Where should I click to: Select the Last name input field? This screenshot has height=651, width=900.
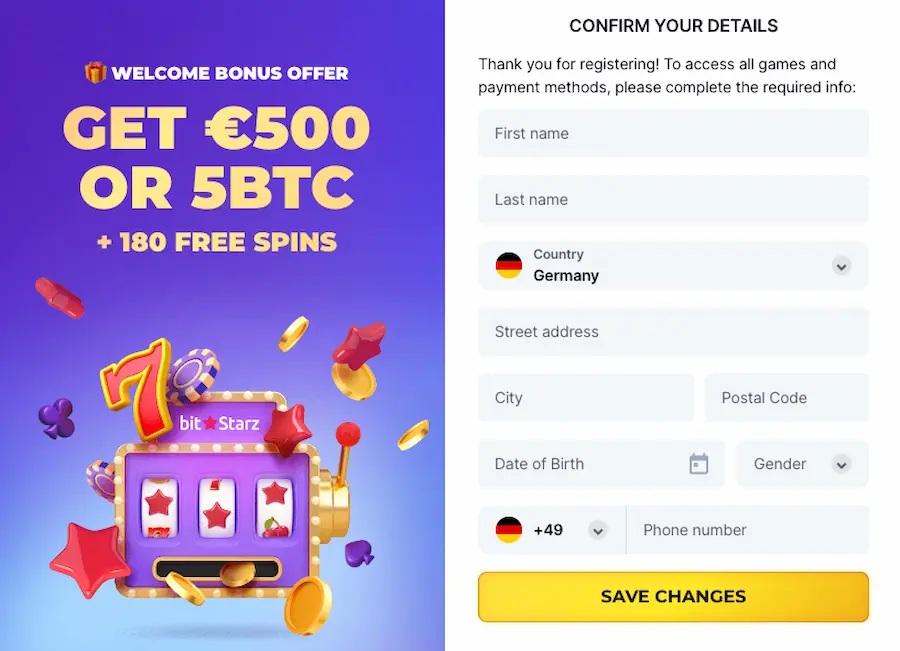672,199
